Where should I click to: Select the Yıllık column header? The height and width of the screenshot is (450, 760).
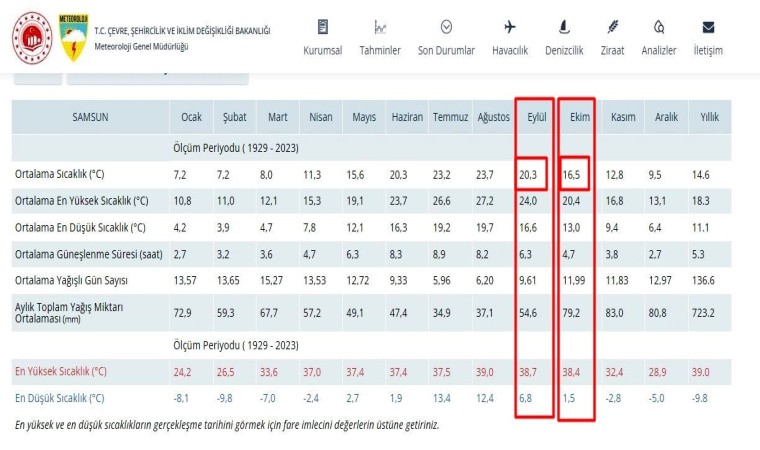709,117
